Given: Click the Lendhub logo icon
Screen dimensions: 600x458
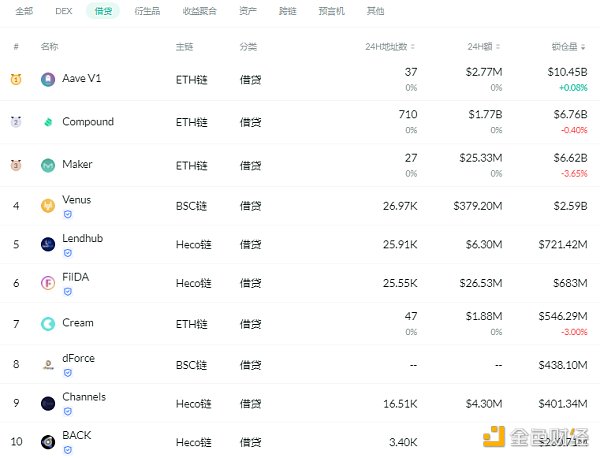Looking at the screenshot, I should [x=48, y=244].
